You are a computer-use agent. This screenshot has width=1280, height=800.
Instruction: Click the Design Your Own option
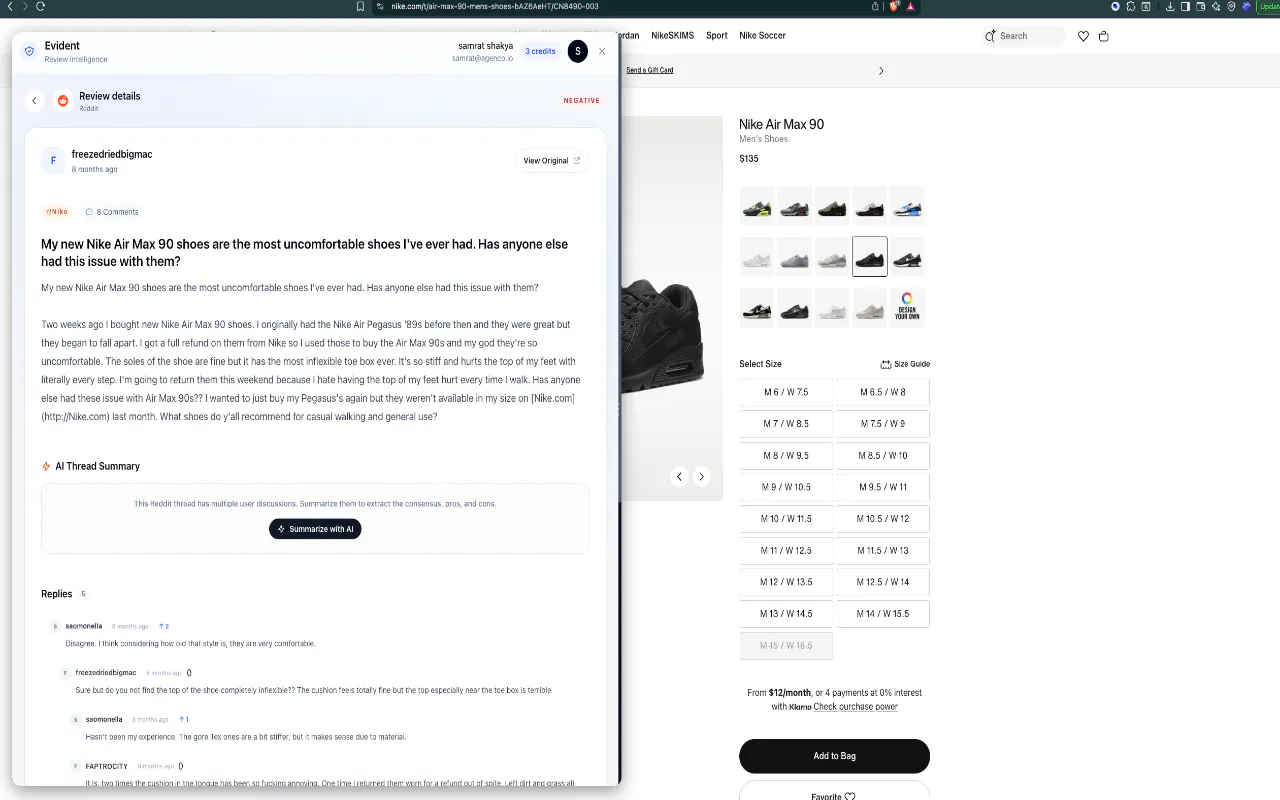click(x=907, y=306)
